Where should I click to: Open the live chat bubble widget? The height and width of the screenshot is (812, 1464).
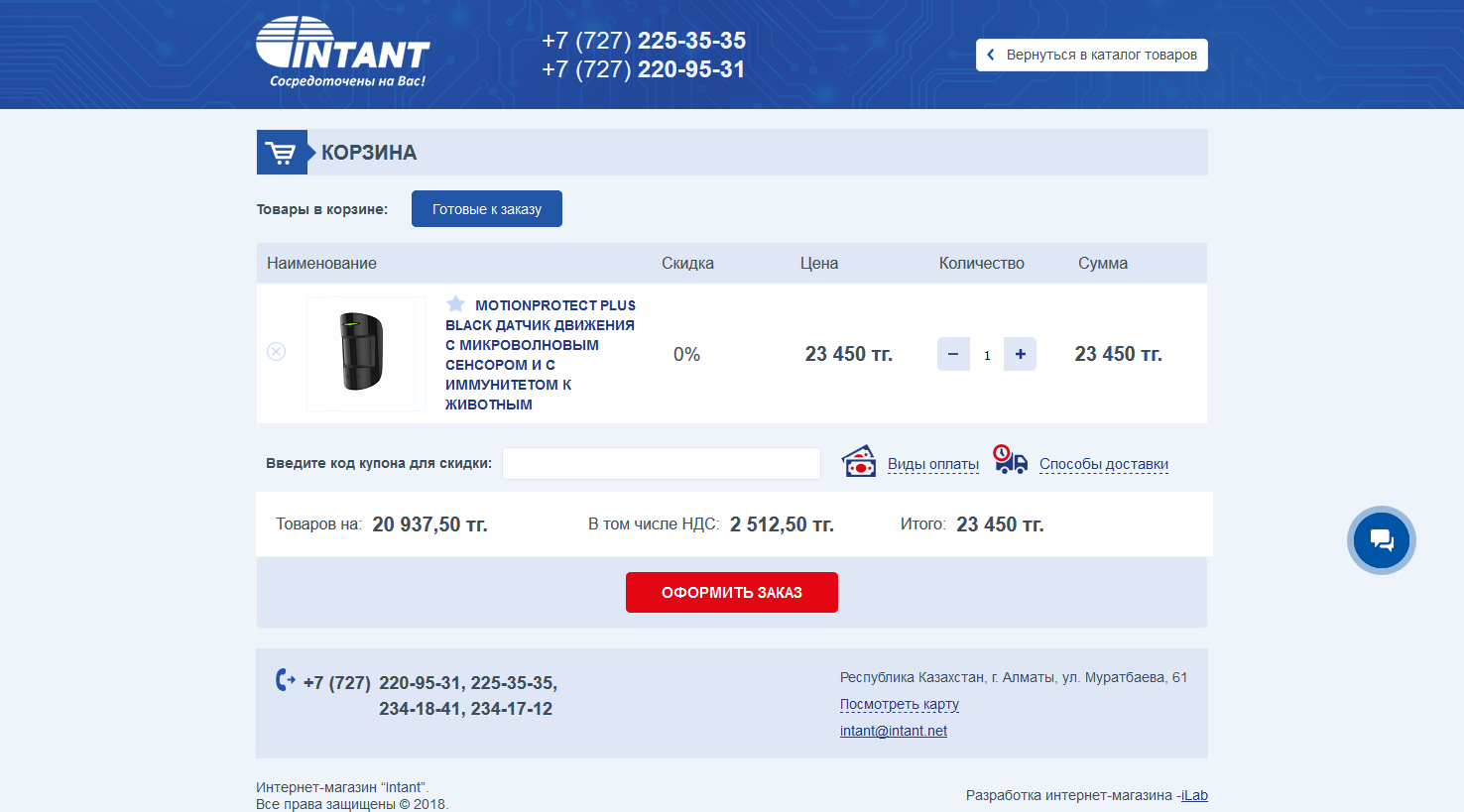pos(1382,540)
